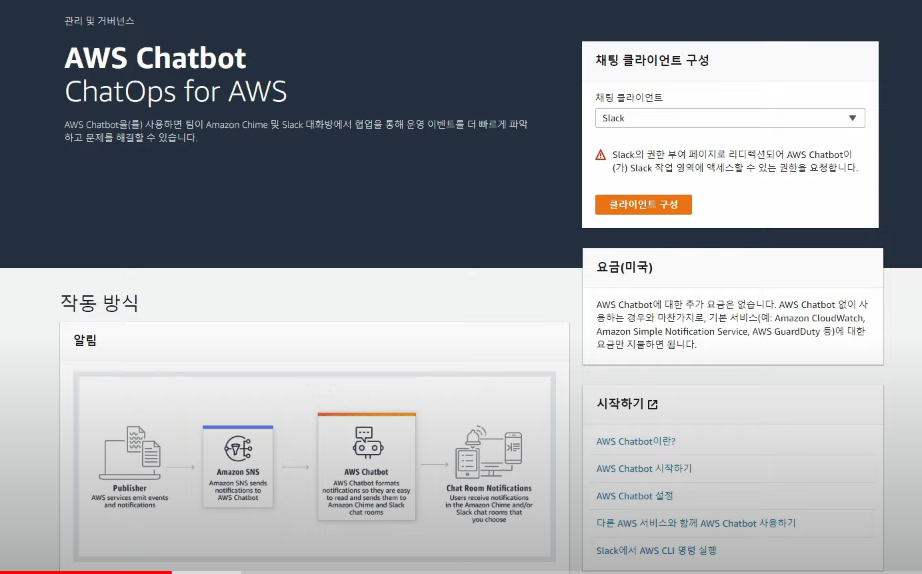Click the Publisher laptop icon in diagram

pyautogui.click(x=130, y=452)
